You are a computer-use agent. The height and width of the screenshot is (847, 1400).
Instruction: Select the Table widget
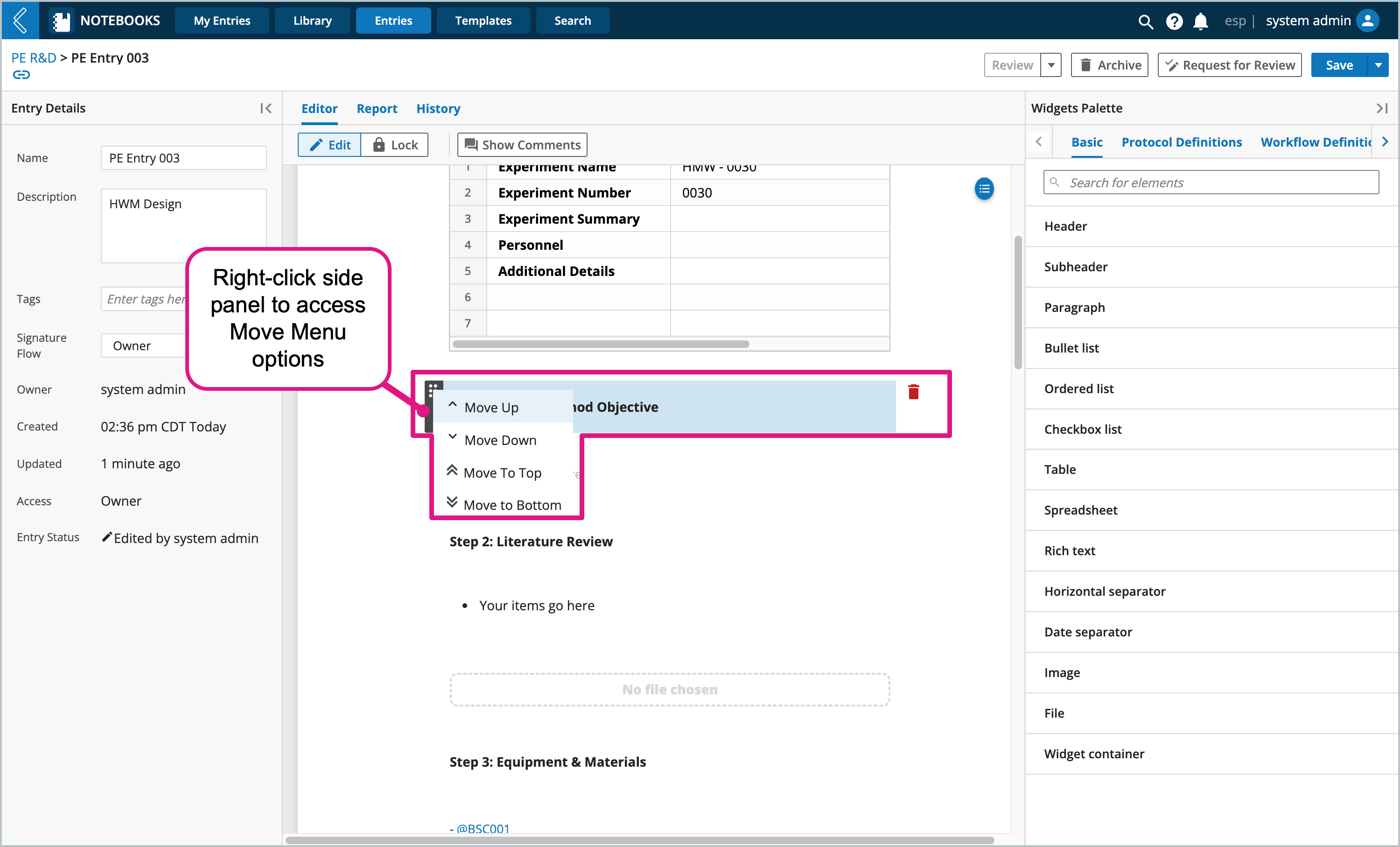(x=1212, y=470)
